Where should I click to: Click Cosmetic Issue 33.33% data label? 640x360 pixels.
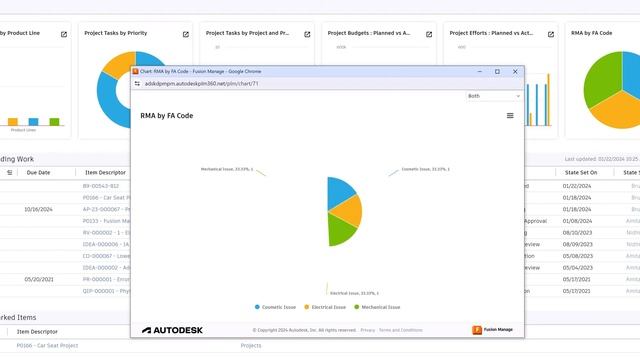click(425, 169)
